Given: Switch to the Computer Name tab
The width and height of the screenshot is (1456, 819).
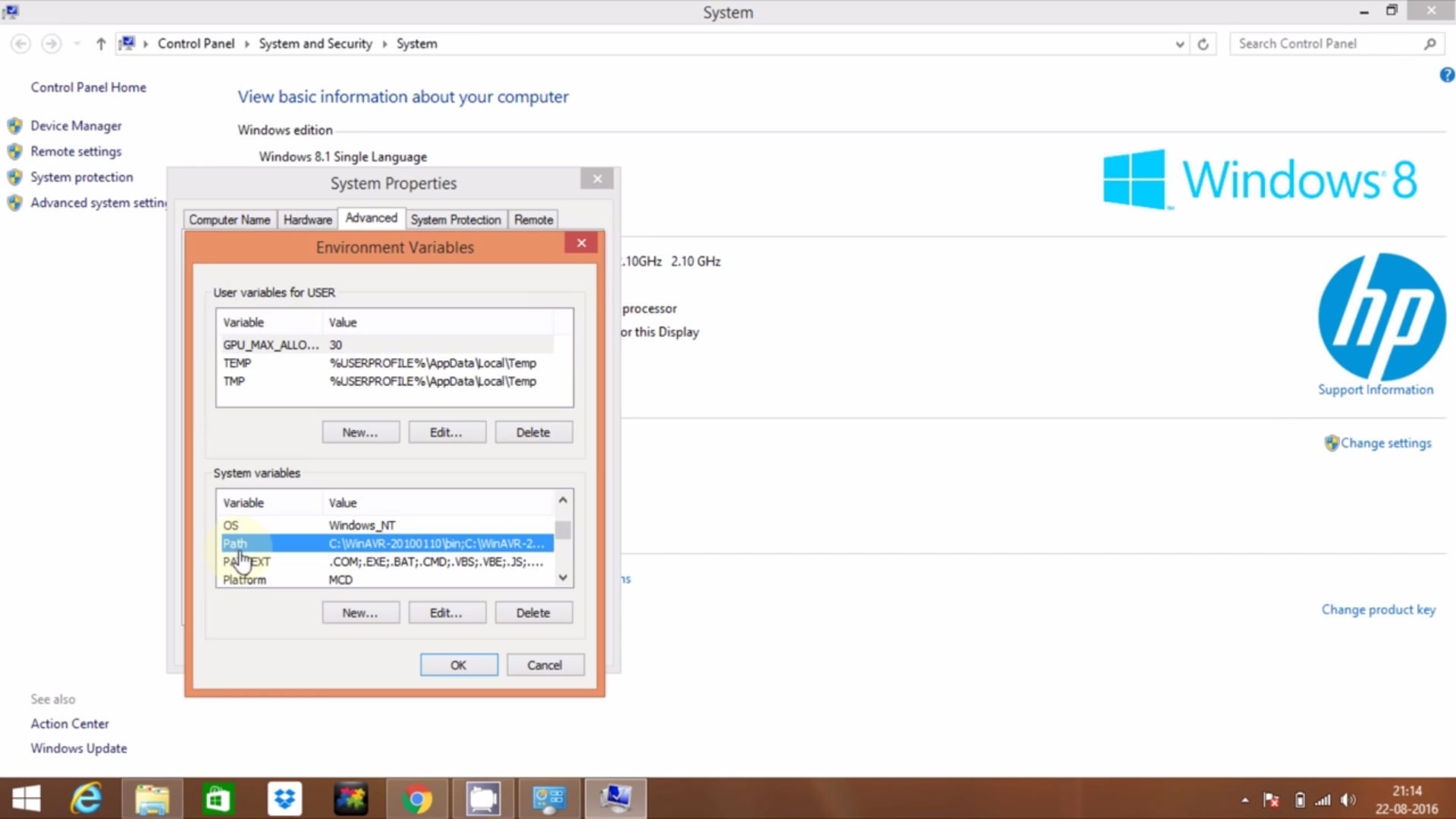Looking at the screenshot, I should [x=230, y=219].
